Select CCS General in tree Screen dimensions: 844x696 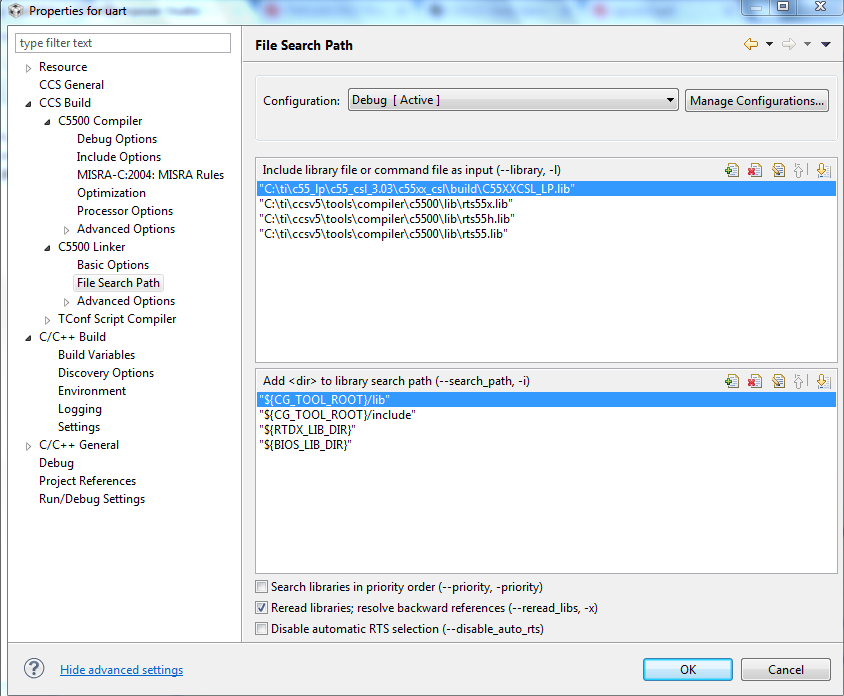tap(72, 85)
